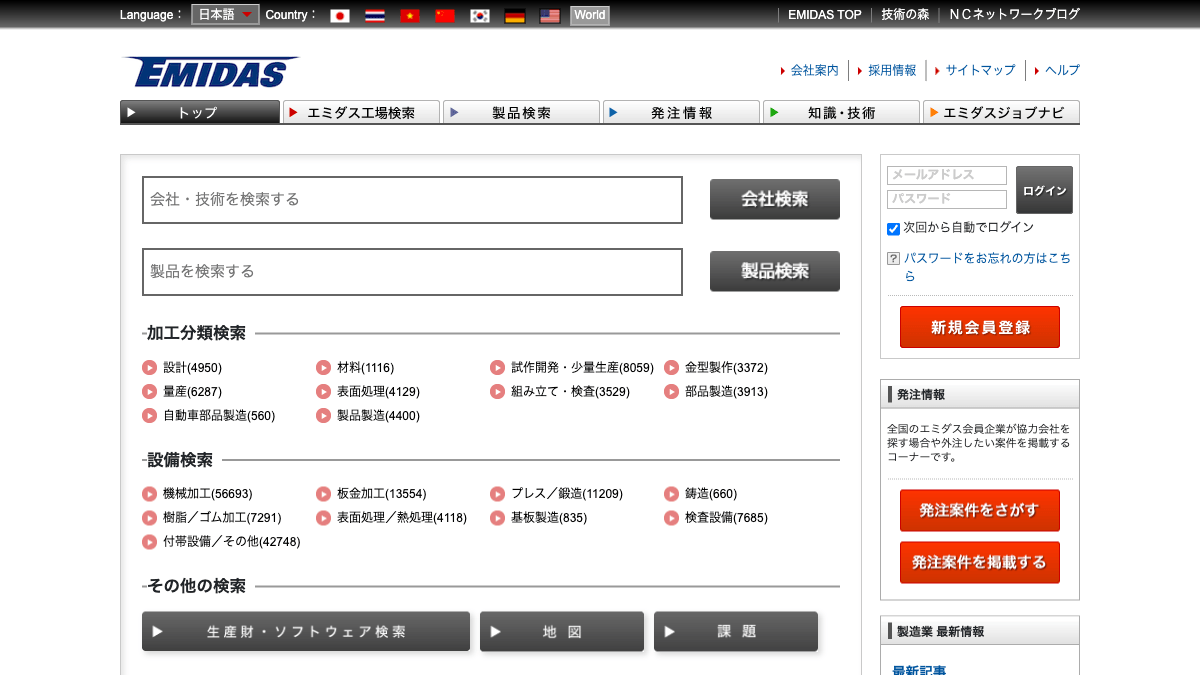Click the ログイン button

(1044, 190)
